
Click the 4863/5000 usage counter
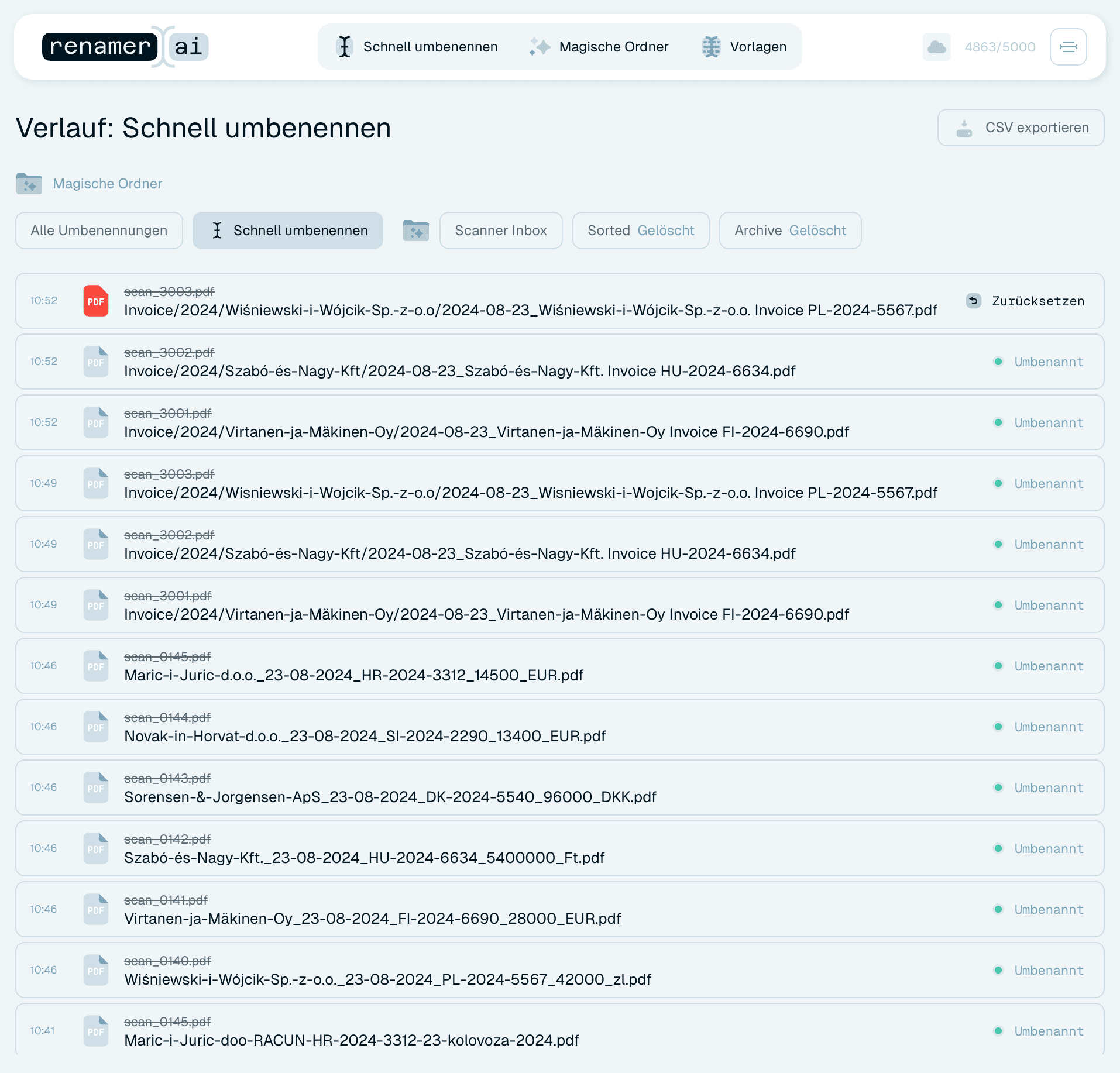[x=999, y=47]
